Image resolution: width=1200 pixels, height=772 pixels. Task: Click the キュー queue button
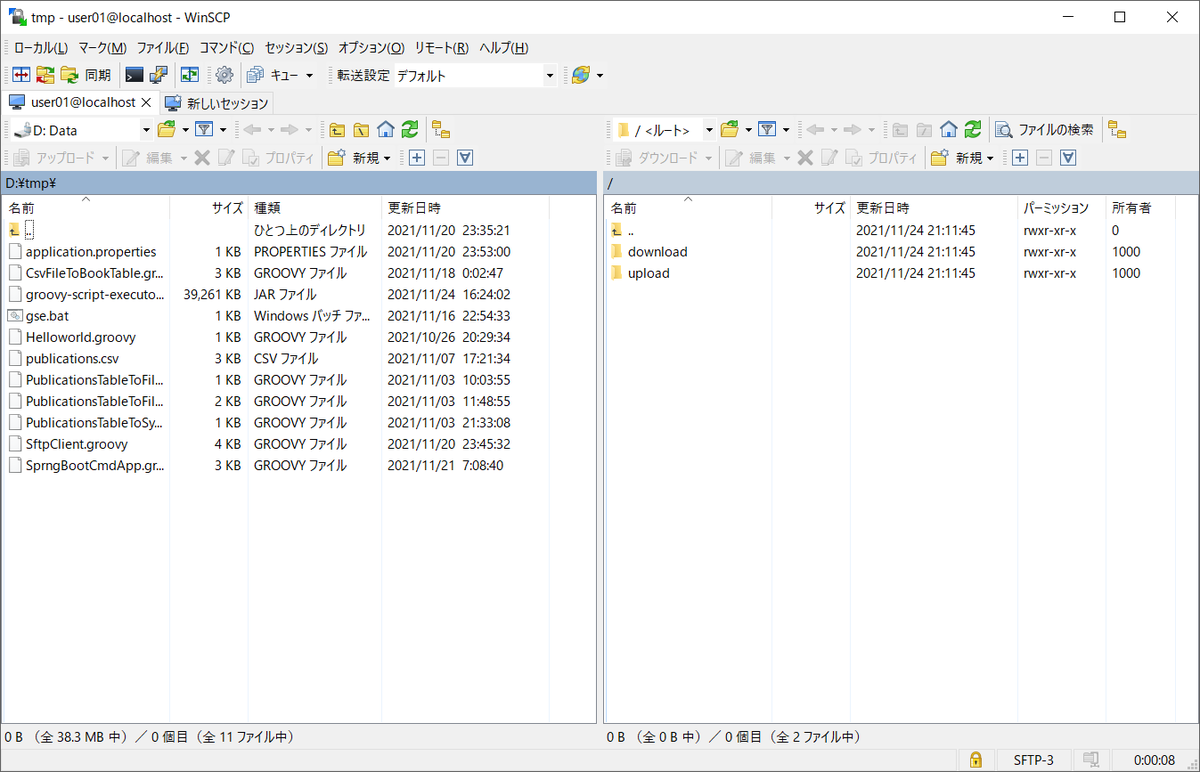pyautogui.click(x=272, y=75)
